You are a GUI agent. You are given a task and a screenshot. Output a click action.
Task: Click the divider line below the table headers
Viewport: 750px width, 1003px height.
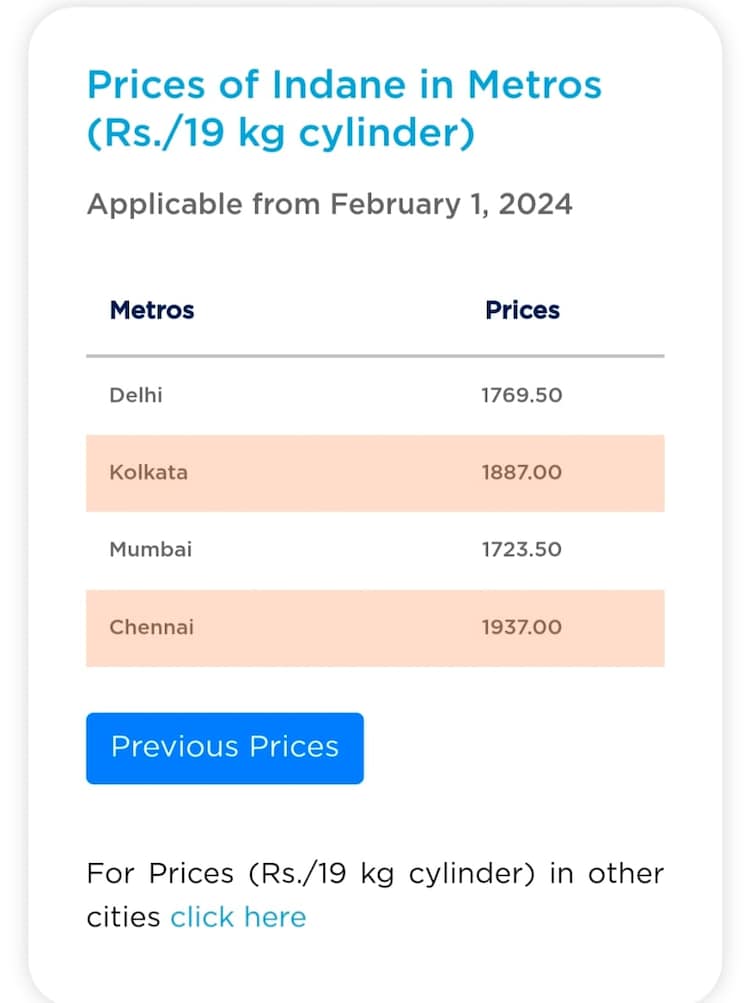[x=375, y=356]
